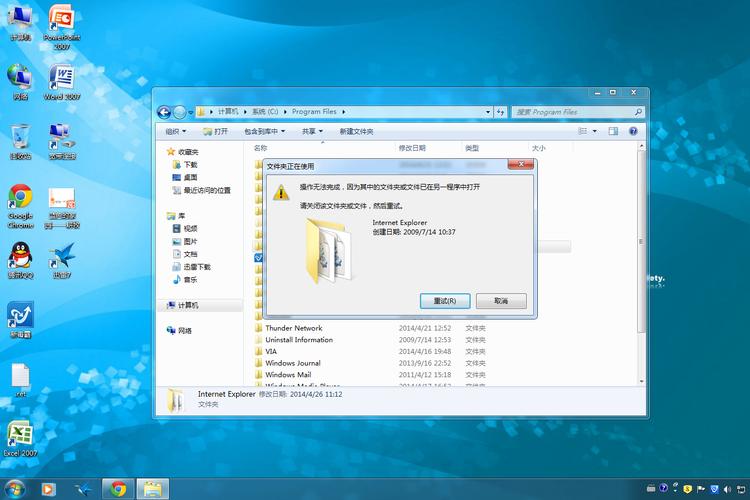750x500 pixels.
Task: Open the 组织 dropdown menu
Action: coord(176,131)
